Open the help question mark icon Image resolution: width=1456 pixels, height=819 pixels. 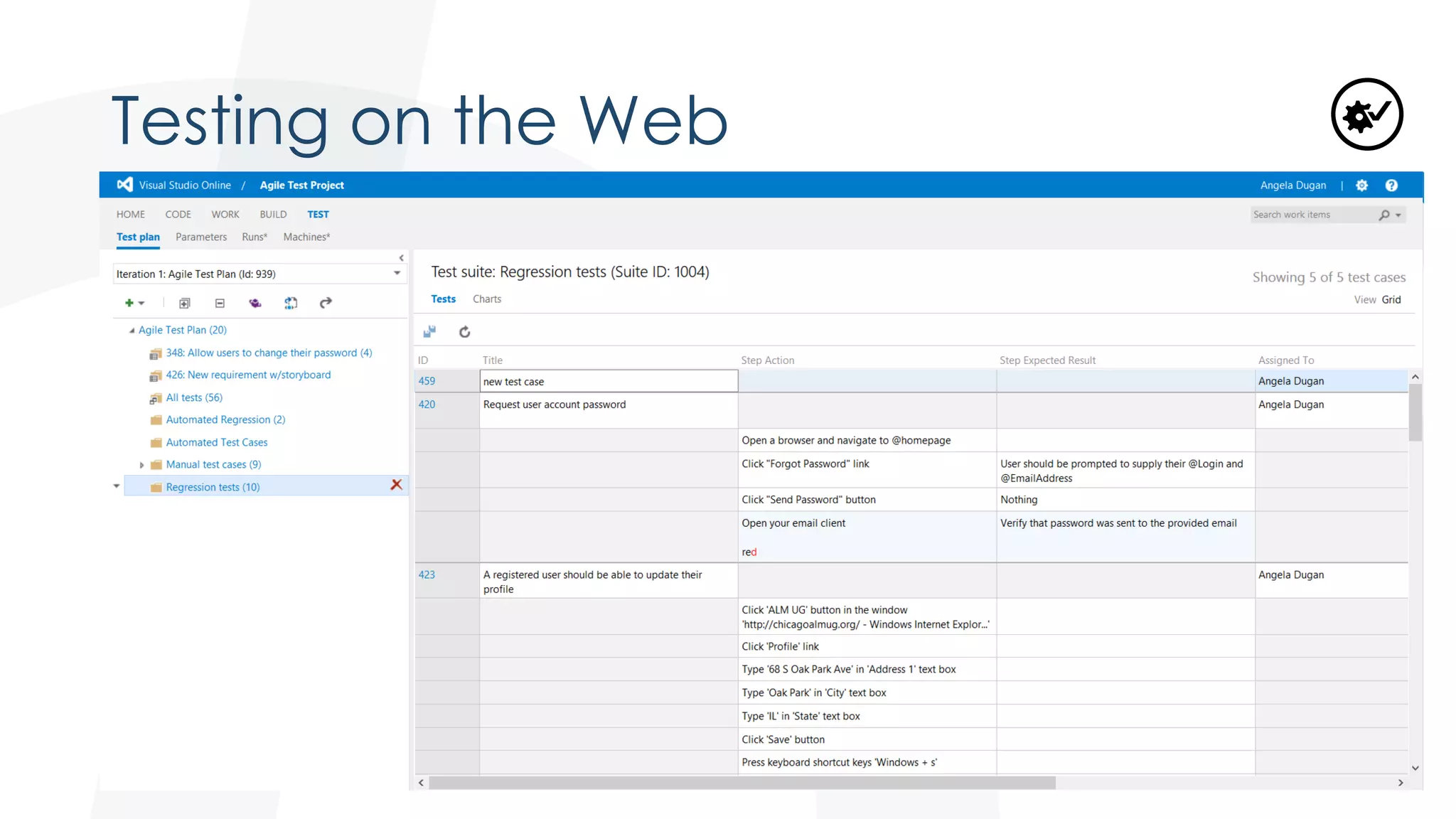(1391, 186)
